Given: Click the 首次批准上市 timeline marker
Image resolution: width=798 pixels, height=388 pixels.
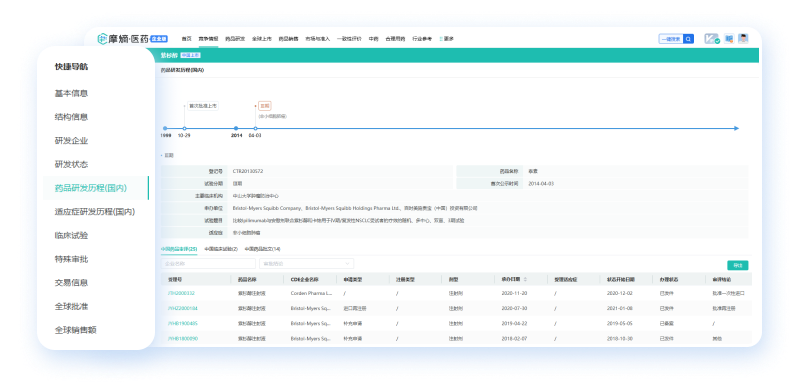Looking at the screenshot, I should pyautogui.click(x=203, y=106).
